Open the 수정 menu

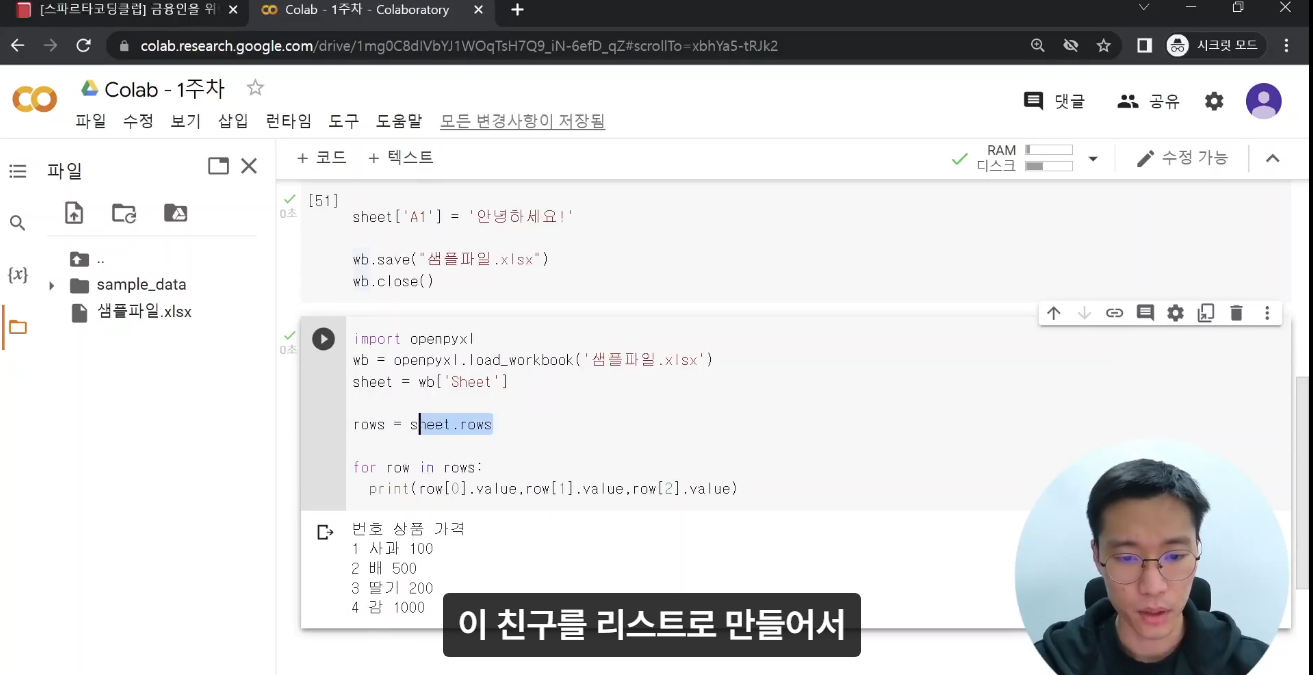[138, 121]
